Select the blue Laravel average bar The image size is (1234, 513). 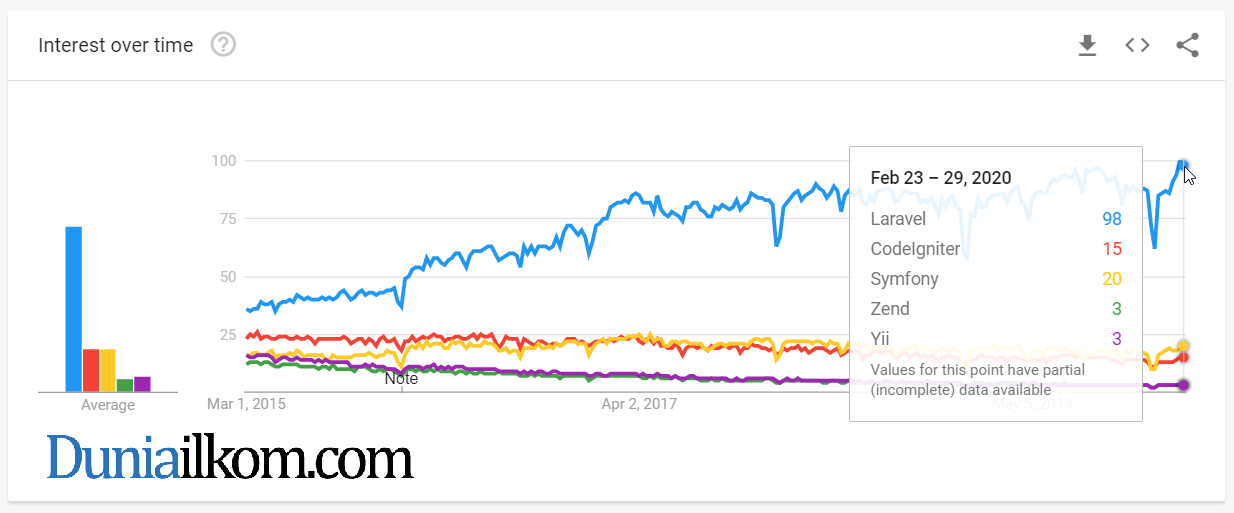(74, 309)
